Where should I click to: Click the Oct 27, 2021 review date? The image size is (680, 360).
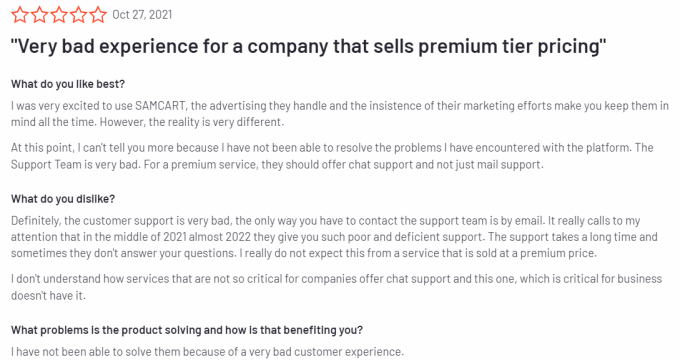[142, 15]
